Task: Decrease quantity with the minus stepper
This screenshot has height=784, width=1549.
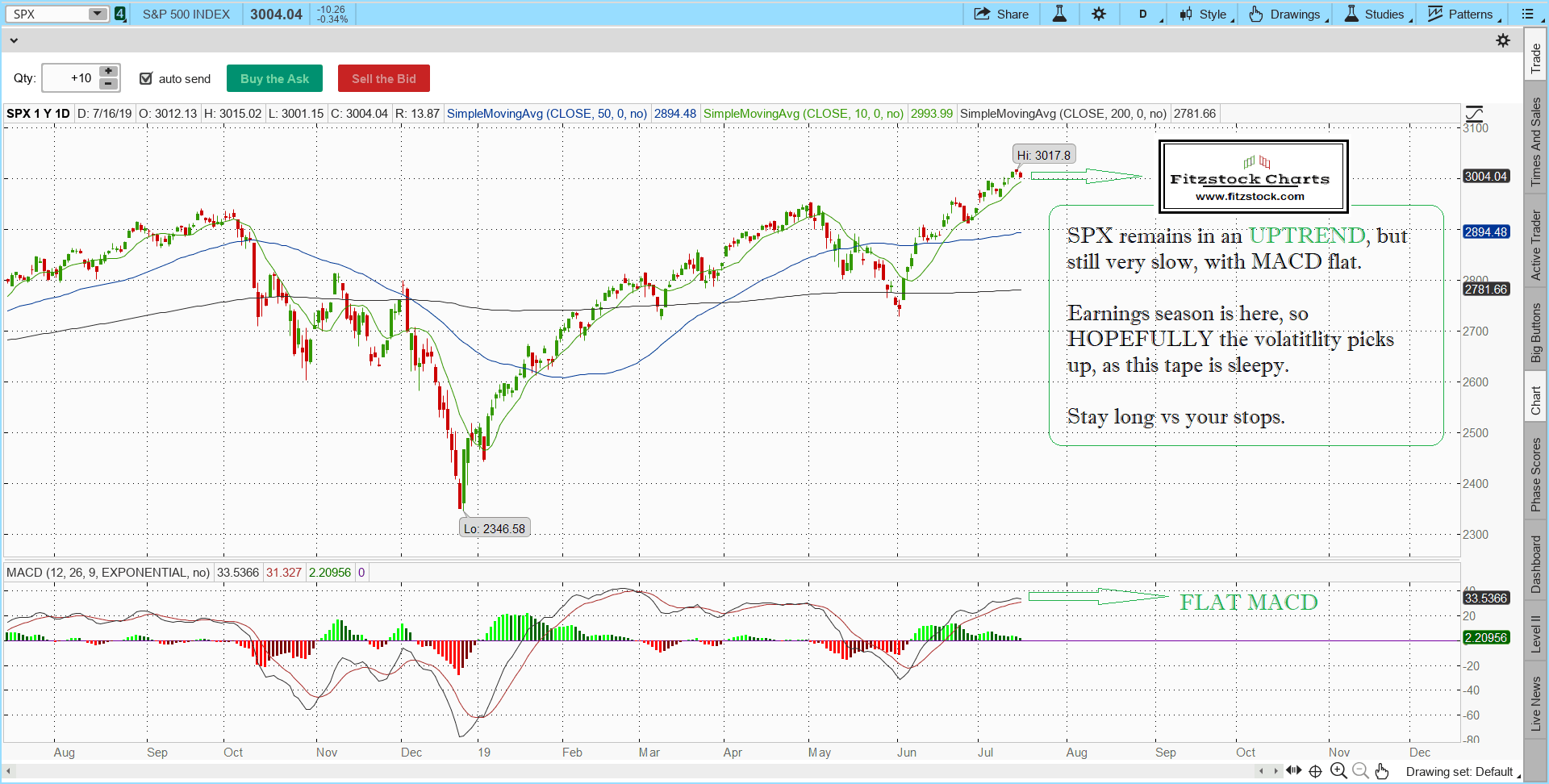Action: click(108, 84)
